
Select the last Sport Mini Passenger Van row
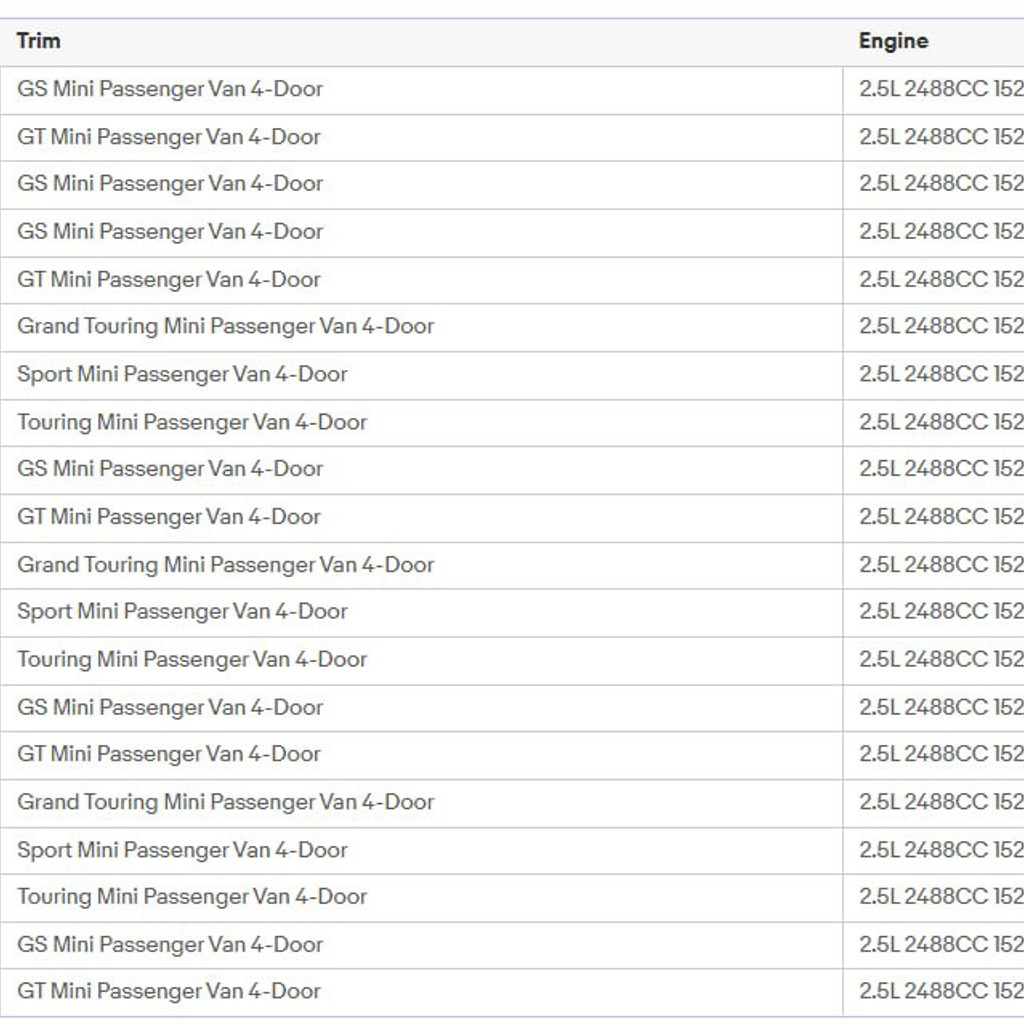click(512, 850)
